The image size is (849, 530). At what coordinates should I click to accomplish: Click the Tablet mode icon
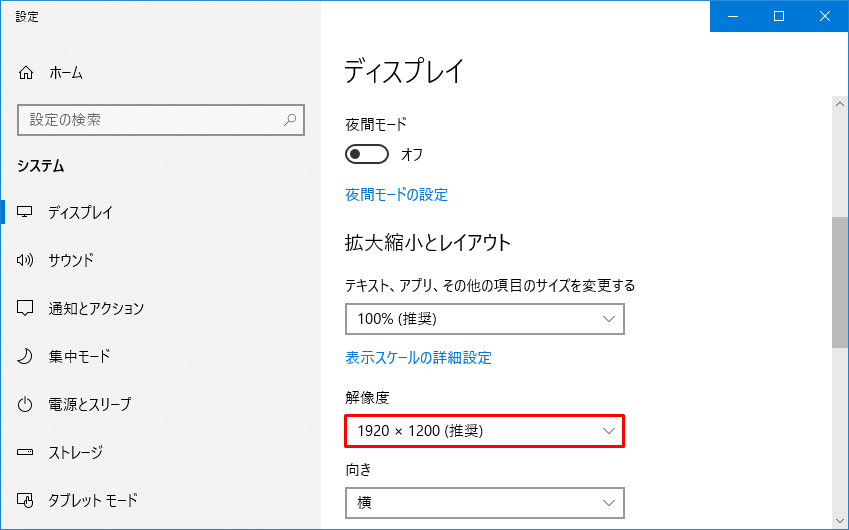(27, 500)
